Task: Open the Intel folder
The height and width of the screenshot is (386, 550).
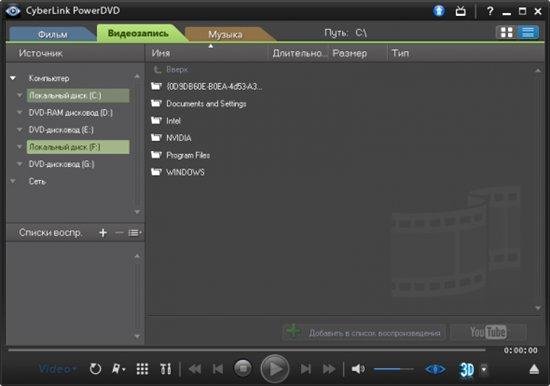Action: 173,121
